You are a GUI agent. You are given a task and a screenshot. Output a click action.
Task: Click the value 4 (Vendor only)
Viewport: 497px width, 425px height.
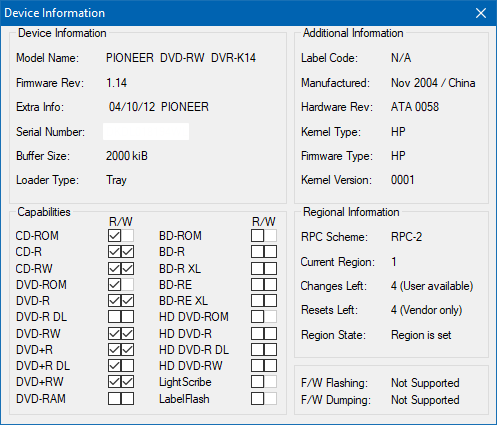(427, 310)
